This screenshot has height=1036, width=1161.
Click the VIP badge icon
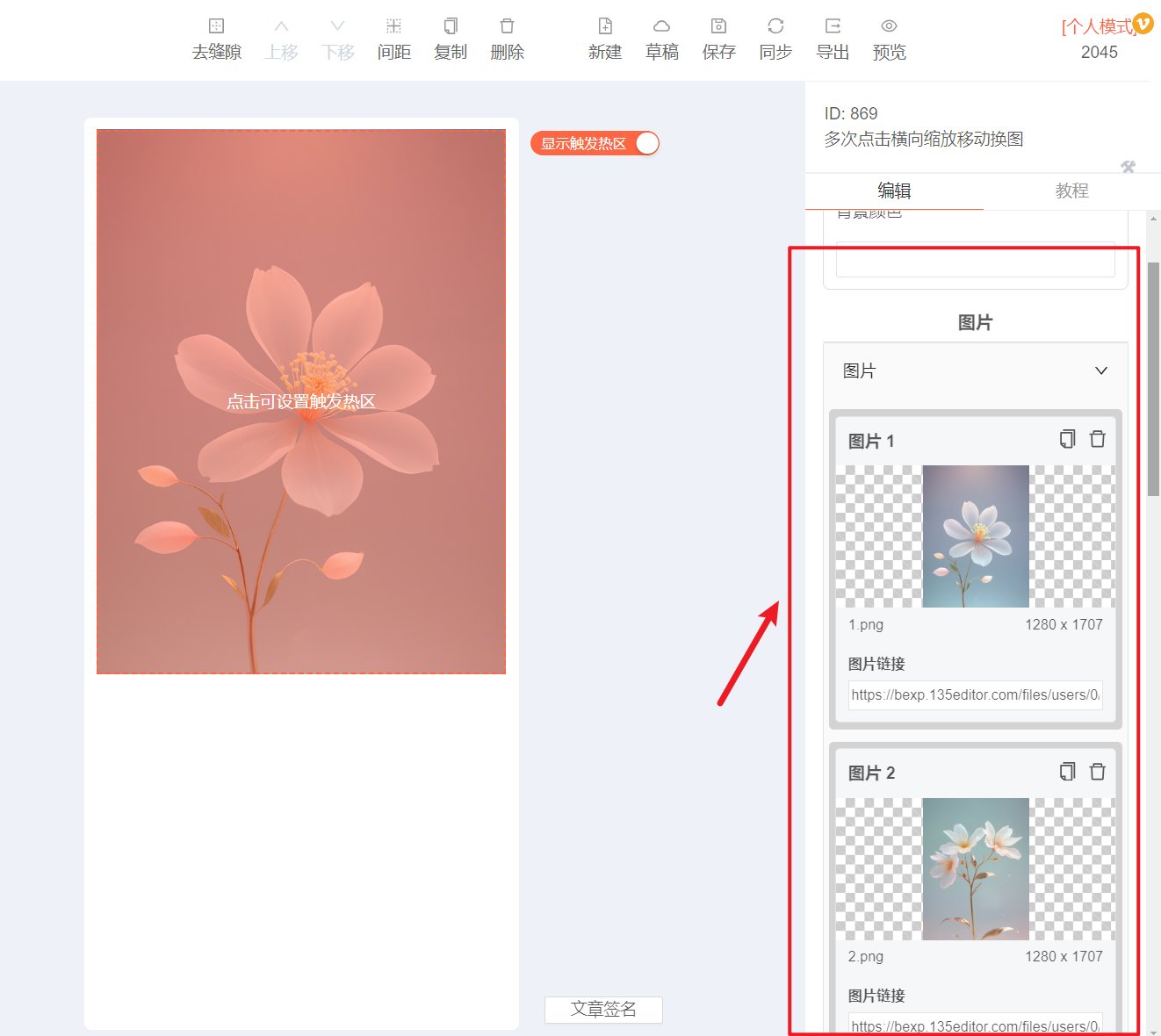coord(1143,23)
